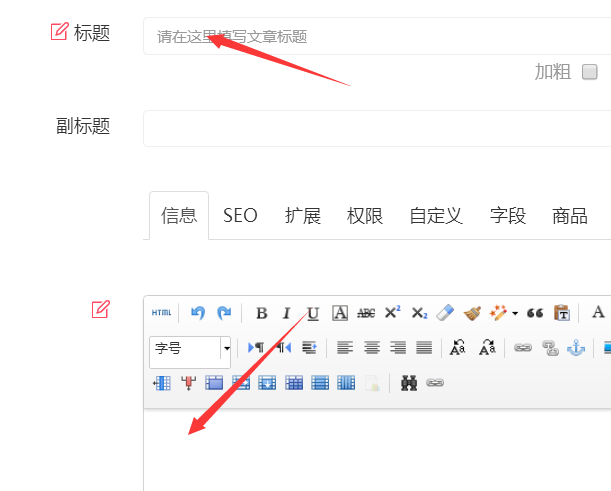This screenshot has height=491, width=611.
Task: Switch editor to HTML source mode
Action: point(161,313)
